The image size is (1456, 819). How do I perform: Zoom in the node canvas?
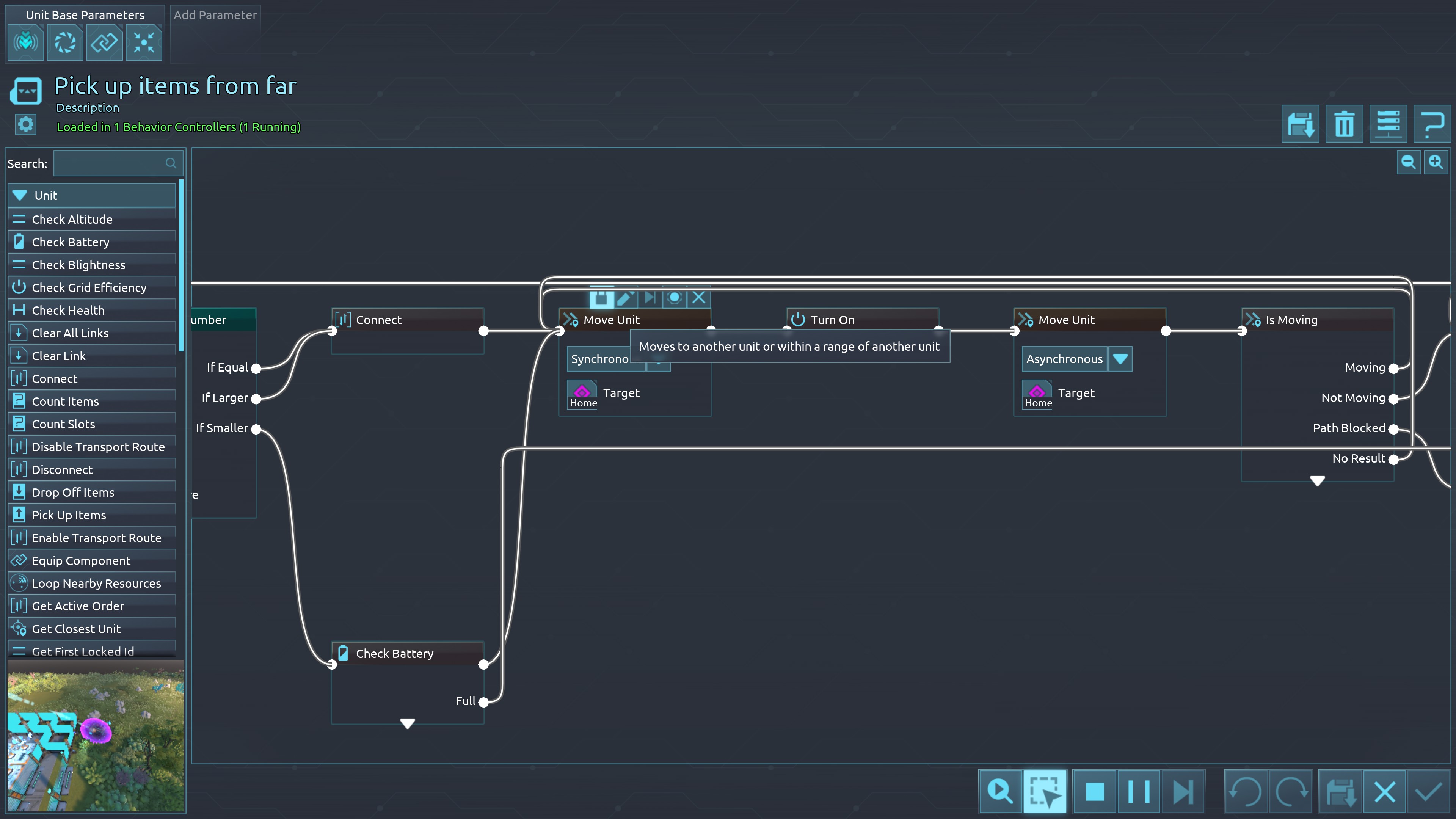(1436, 163)
